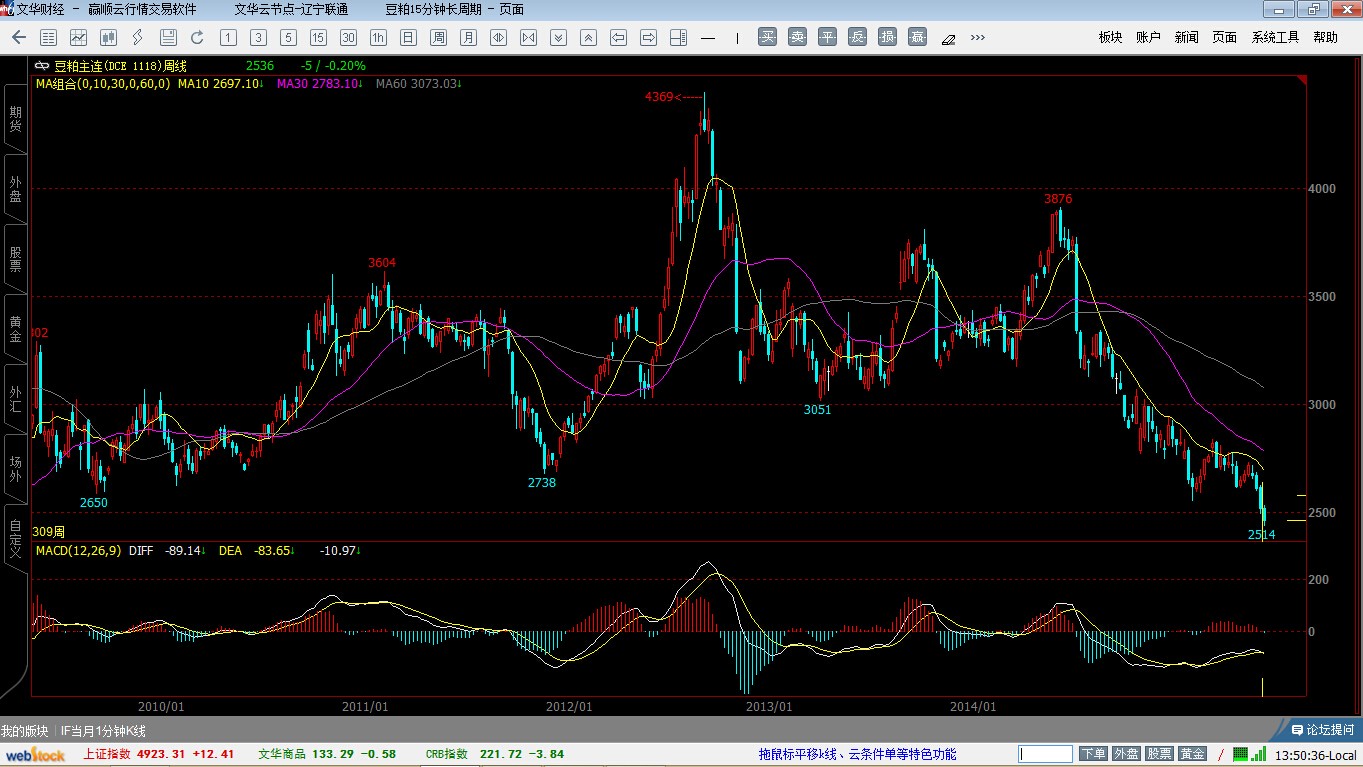Click the 下单 button in status bar

point(1093,754)
